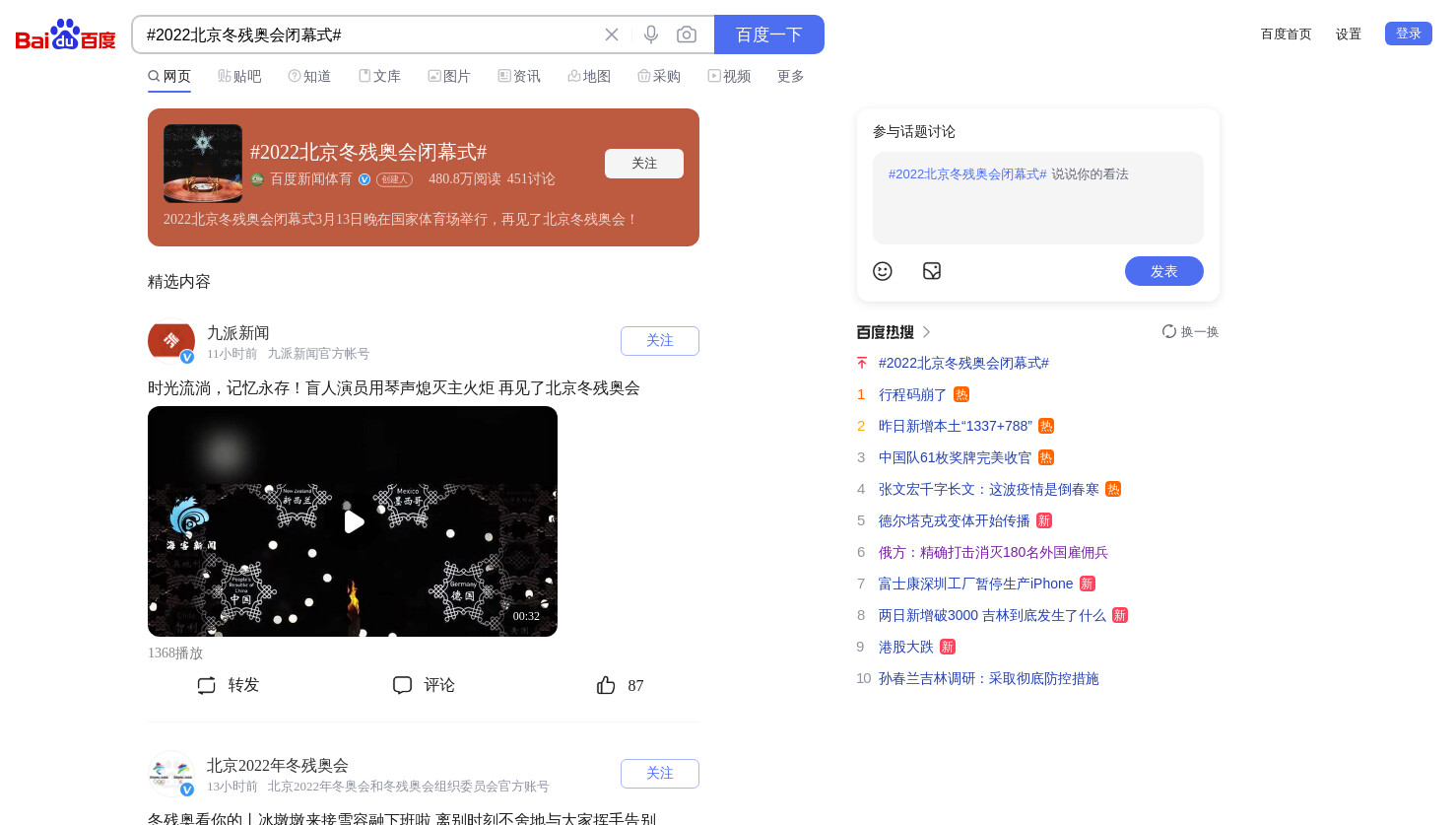
Task: Open hot search 张文宏千字长文
Action: point(989,489)
